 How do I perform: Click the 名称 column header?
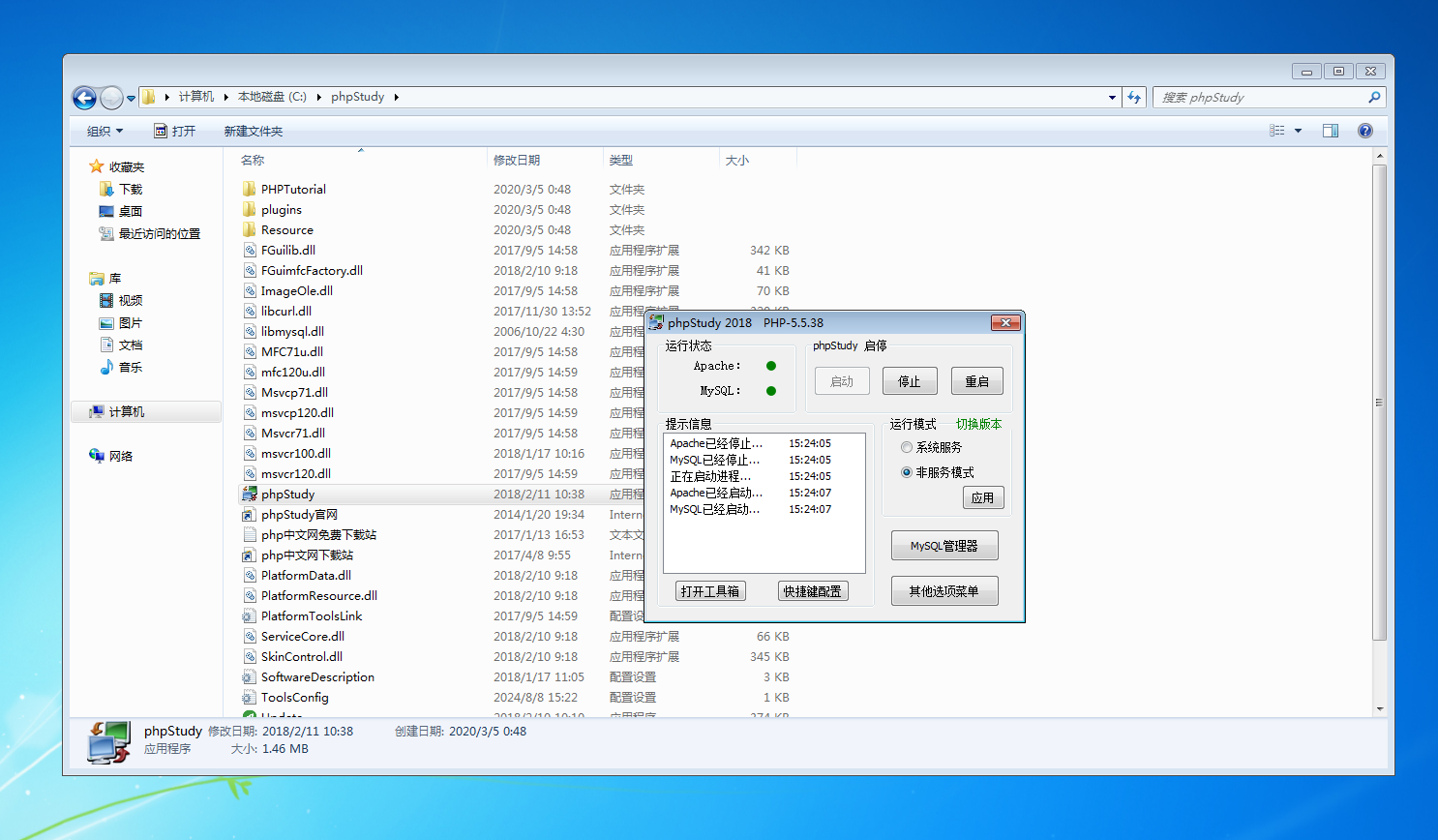(x=254, y=161)
